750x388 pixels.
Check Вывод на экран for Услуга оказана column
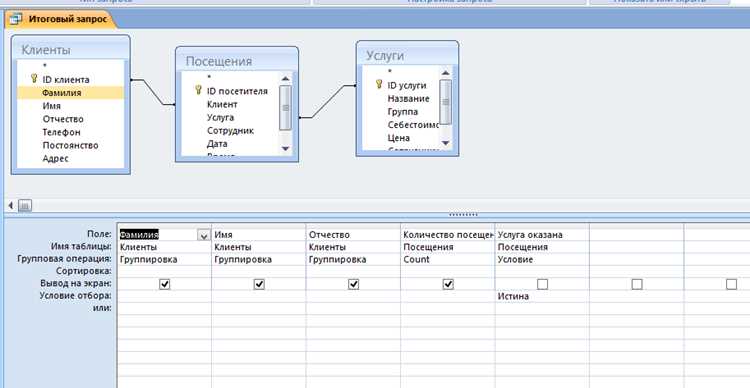[x=542, y=284]
